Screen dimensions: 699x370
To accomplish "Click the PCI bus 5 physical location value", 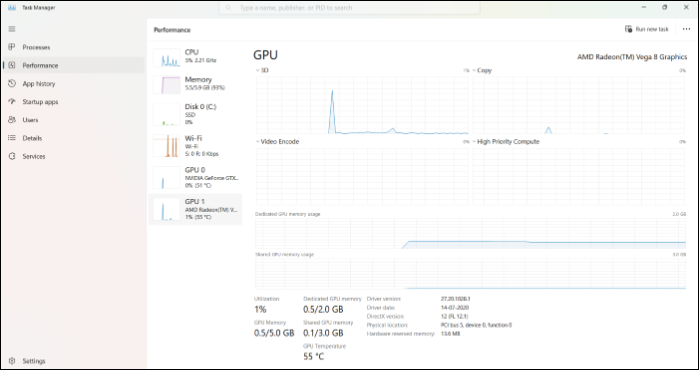I will 476,325.
